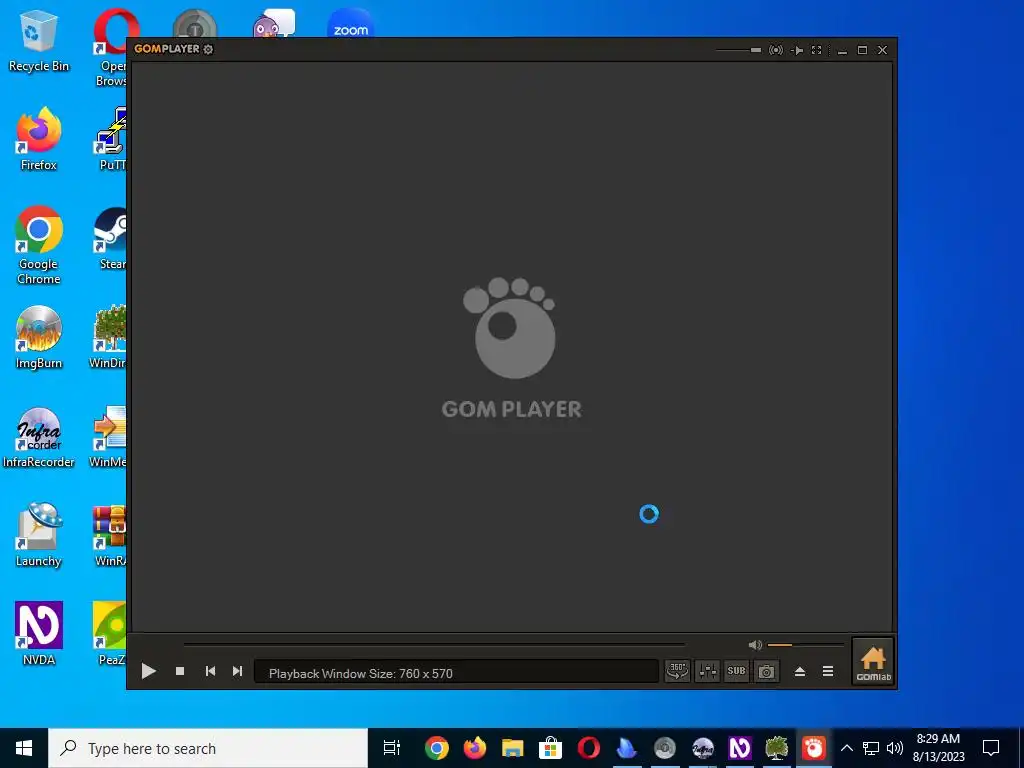Open the clock showing 8:29 AM

click(x=938, y=748)
